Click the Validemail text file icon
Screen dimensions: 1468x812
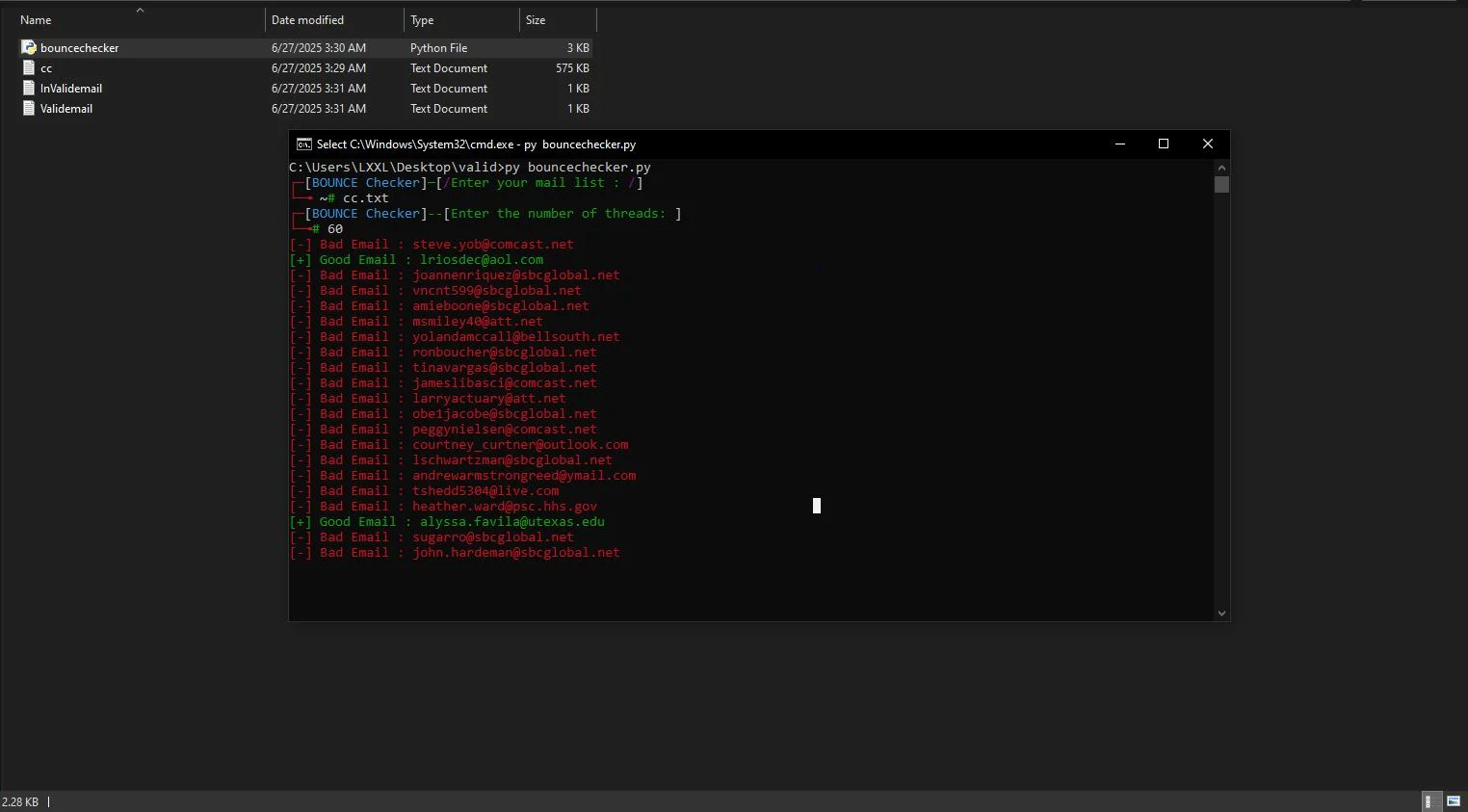click(x=29, y=109)
